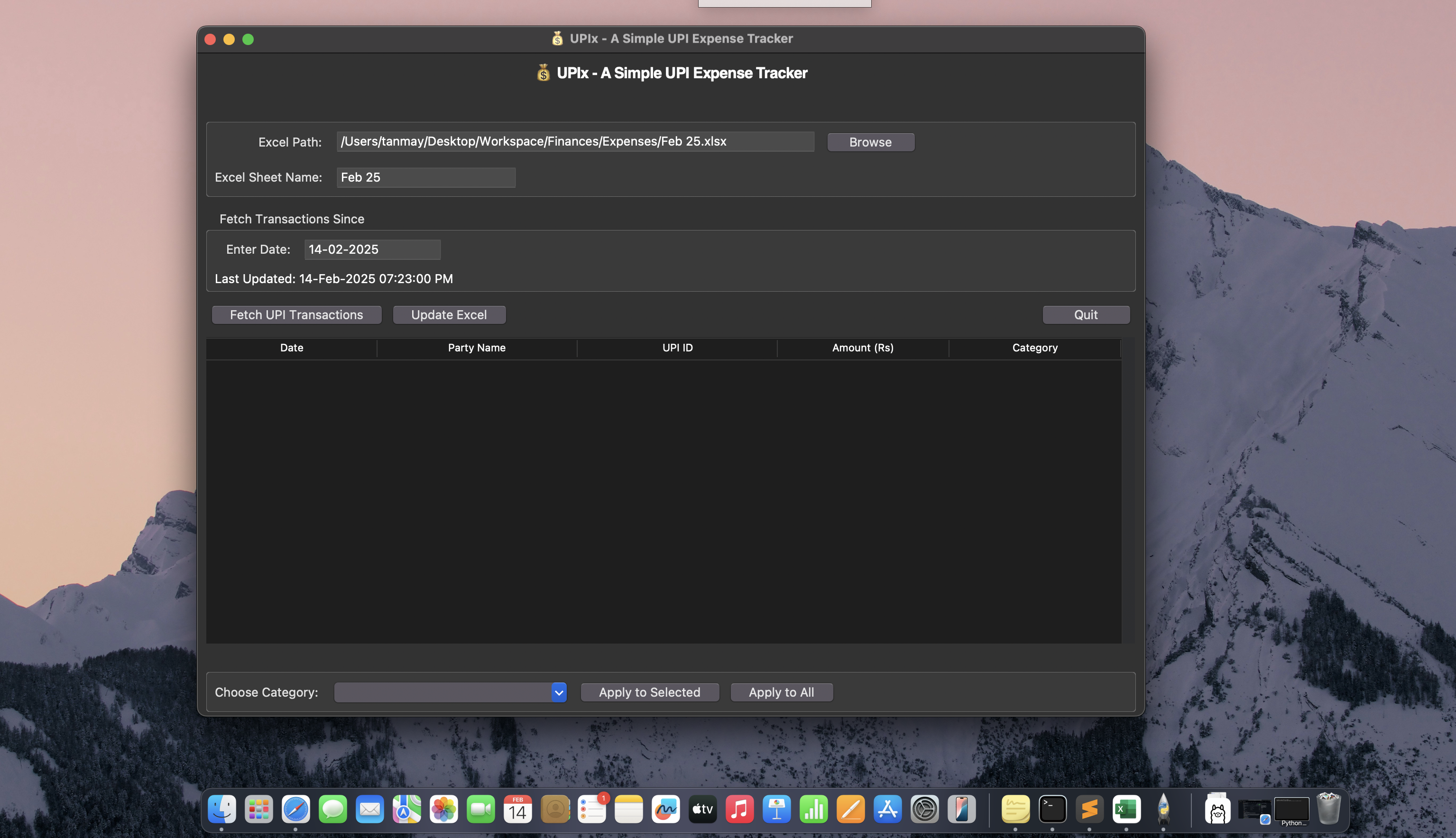Open Reminders with notification badge
This screenshot has width=1456, height=838.
point(591,810)
